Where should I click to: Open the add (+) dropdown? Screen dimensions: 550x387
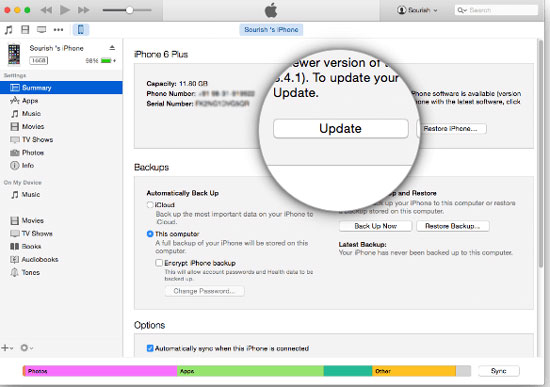tap(7, 348)
